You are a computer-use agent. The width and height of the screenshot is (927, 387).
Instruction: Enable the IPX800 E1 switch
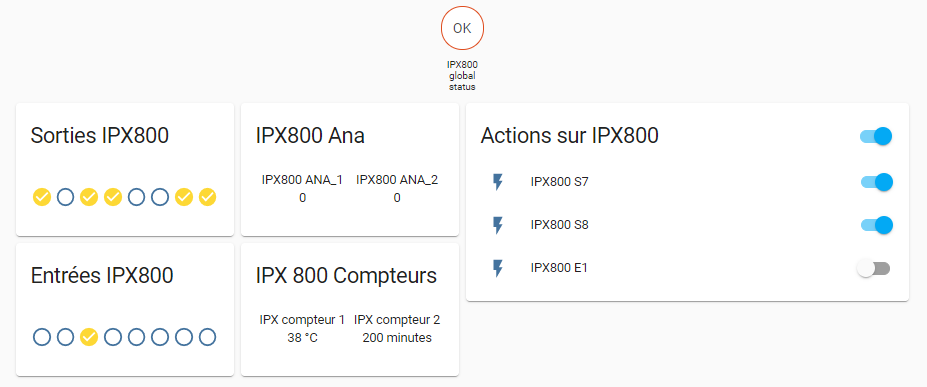click(874, 269)
